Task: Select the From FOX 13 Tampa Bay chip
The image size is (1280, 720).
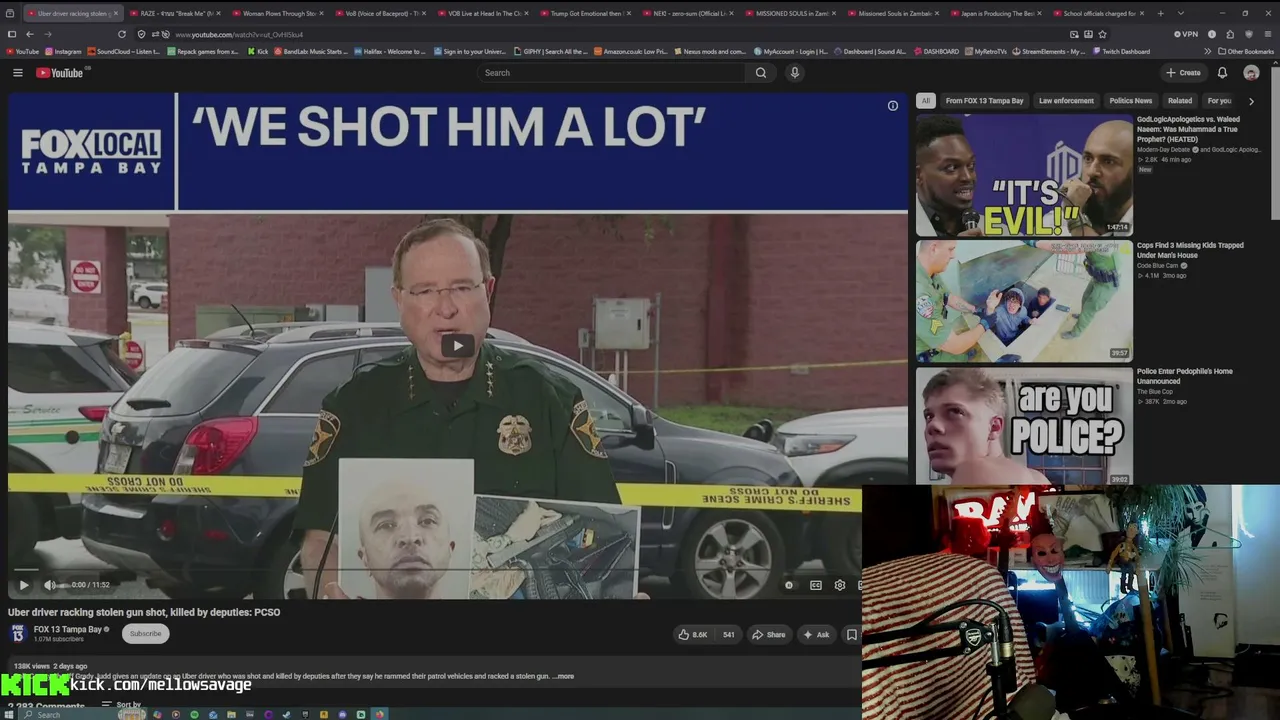Action: pyautogui.click(x=985, y=101)
